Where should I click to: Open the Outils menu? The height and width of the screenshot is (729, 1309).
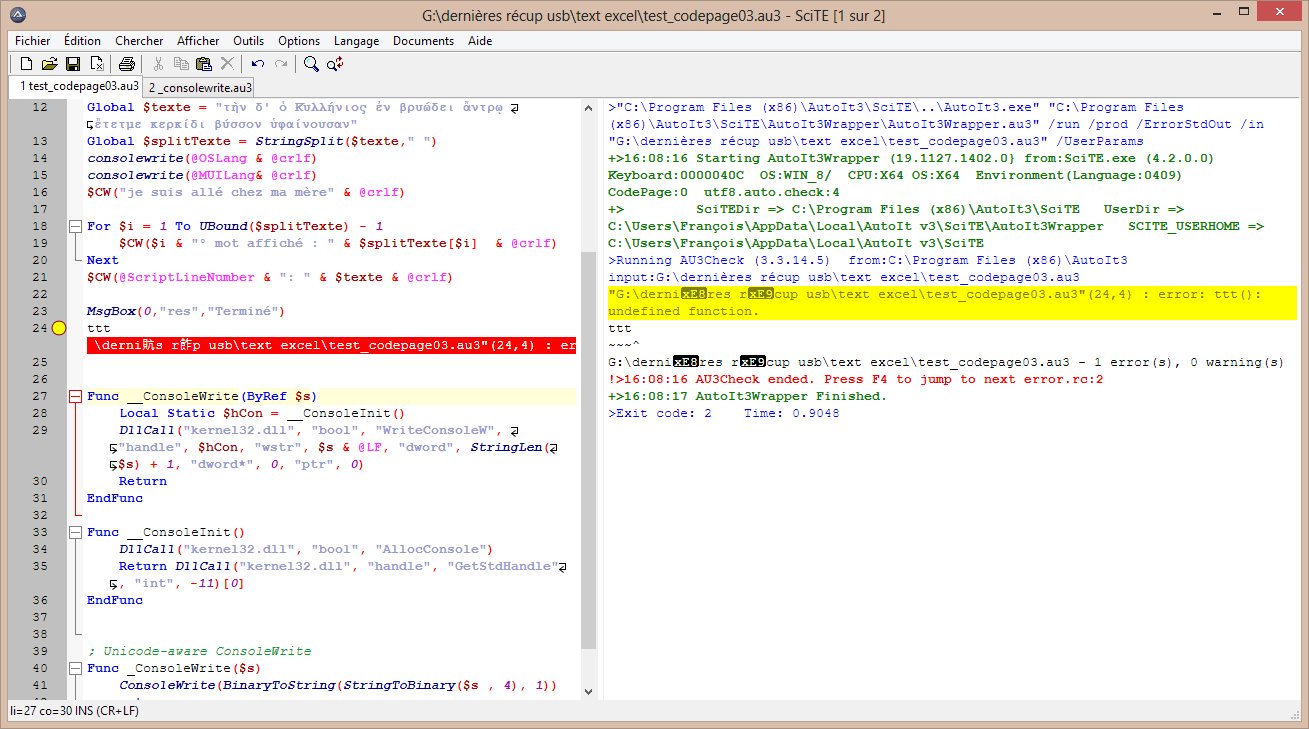pos(248,41)
